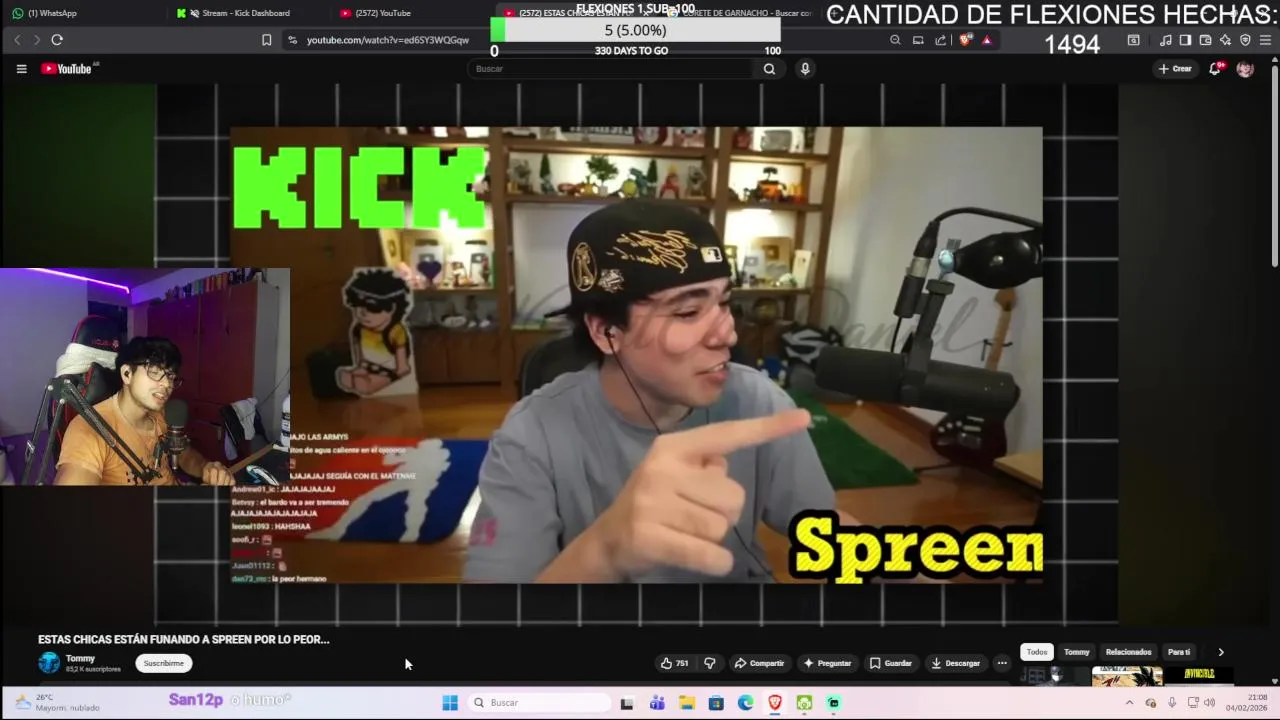Click the taskbar Buscar search box
This screenshot has width=1280, height=720.
click(539, 703)
